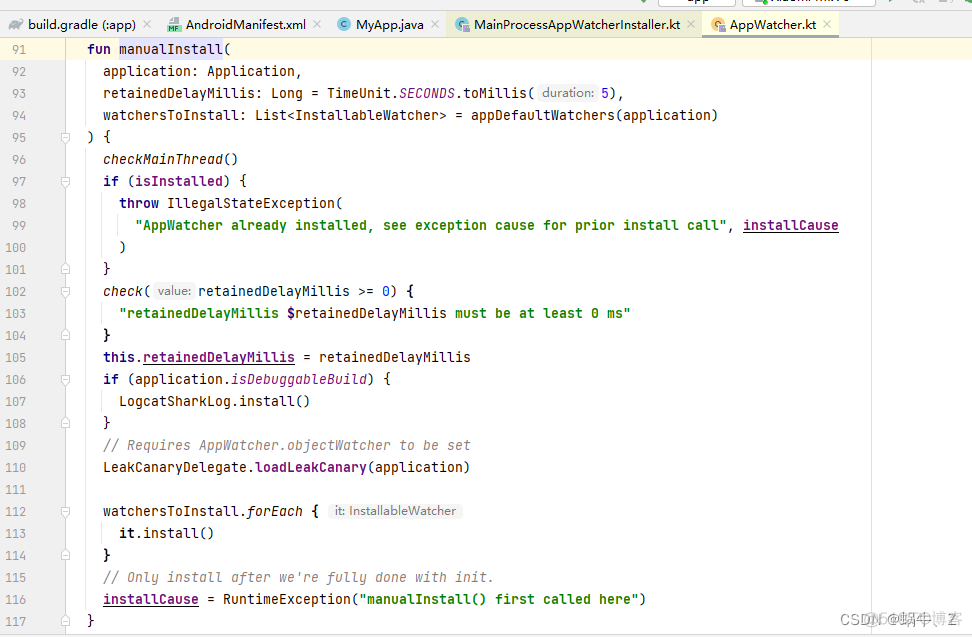Close the AndroidManifest.xml tab
Viewport: 972px width, 637px height.
[x=317, y=24]
